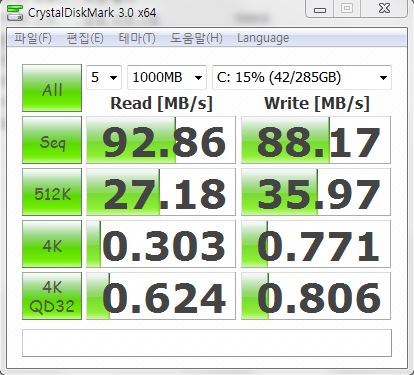Click the Seq read result 92.86
Image resolution: width=414 pixels, height=375 pixels.
[x=161, y=140]
